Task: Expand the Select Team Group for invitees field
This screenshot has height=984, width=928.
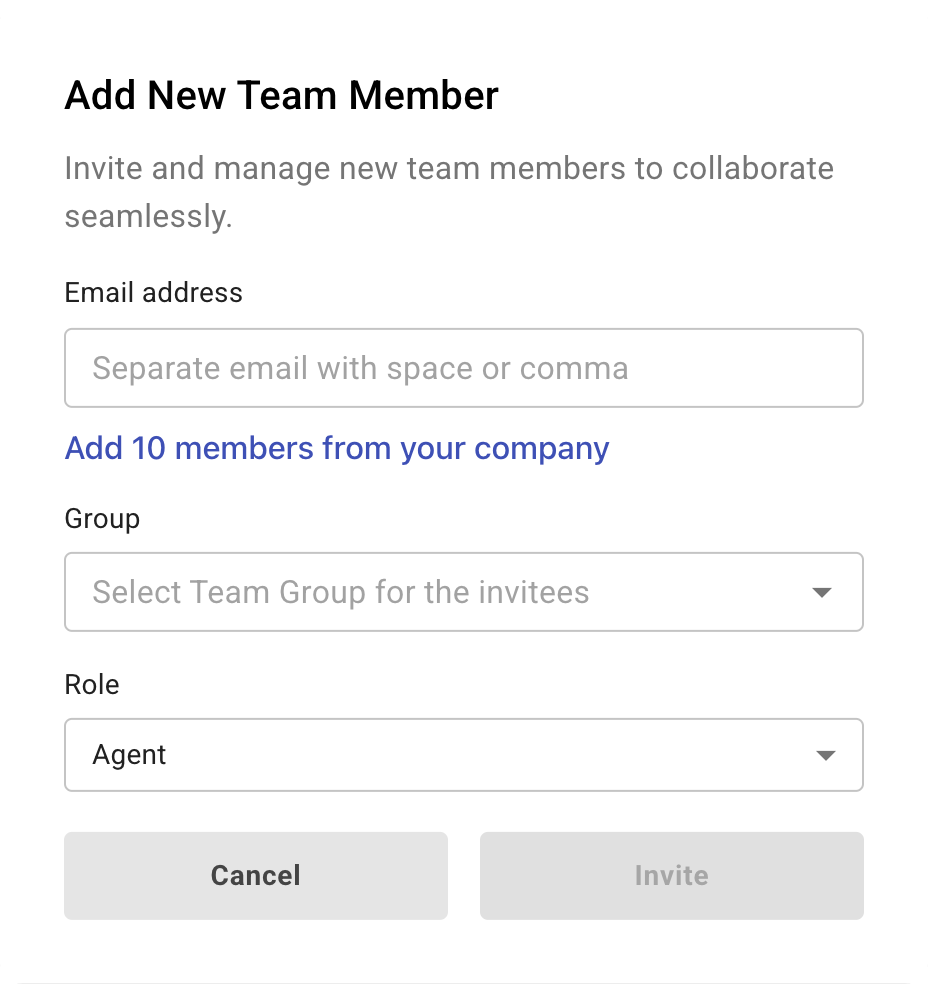Action: [x=463, y=592]
